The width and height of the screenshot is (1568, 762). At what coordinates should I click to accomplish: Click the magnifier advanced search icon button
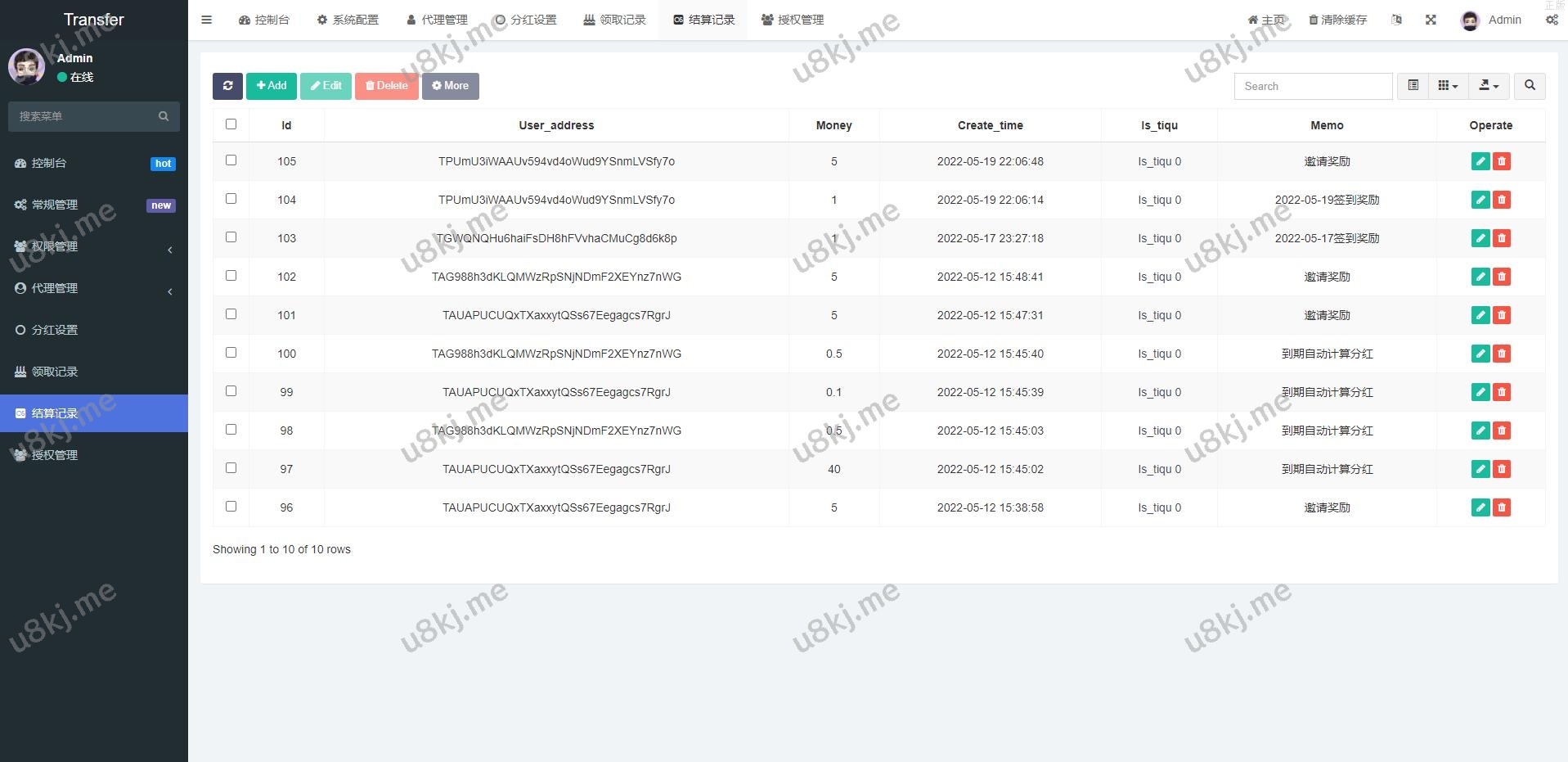point(1530,86)
